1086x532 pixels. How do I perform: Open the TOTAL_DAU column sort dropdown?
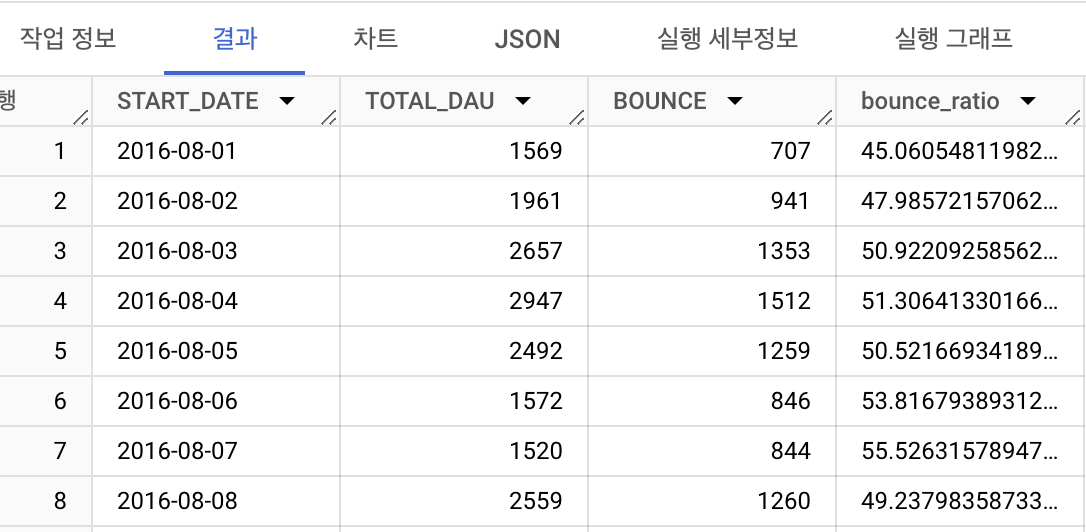[521, 101]
